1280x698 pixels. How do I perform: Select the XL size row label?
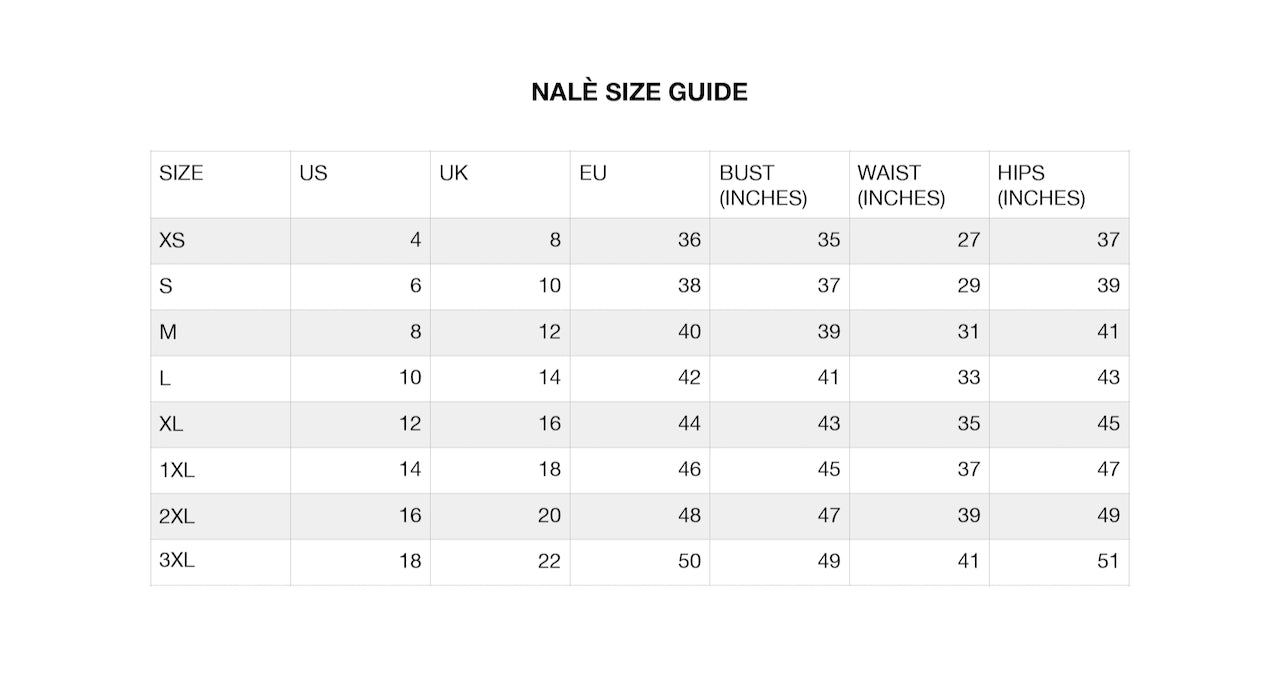point(171,424)
